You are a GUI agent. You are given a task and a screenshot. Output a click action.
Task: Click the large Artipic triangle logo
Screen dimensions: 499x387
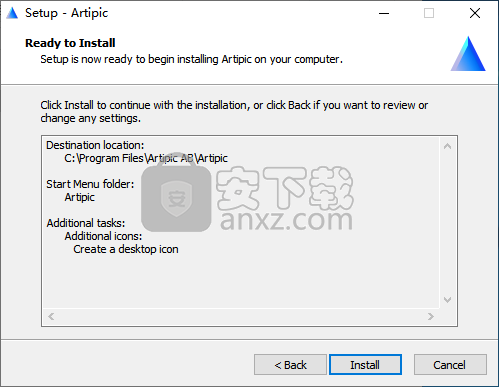[468, 54]
